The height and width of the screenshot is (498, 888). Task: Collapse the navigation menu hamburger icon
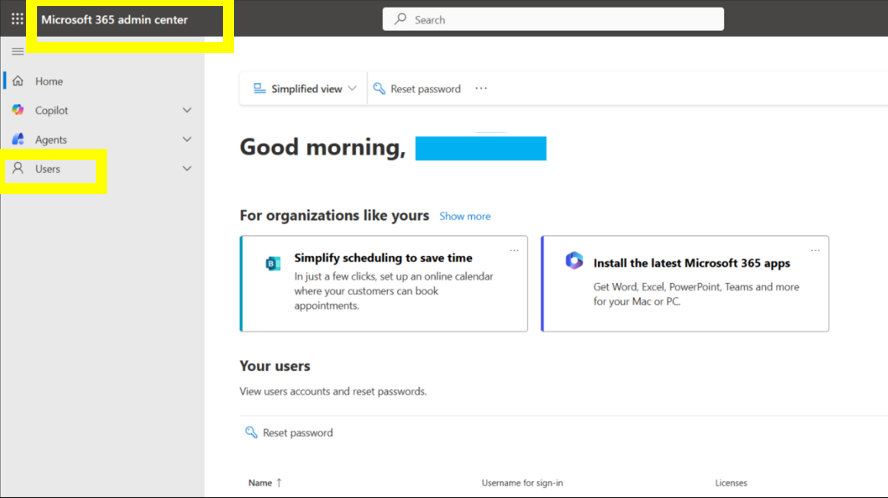coord(17,51)
